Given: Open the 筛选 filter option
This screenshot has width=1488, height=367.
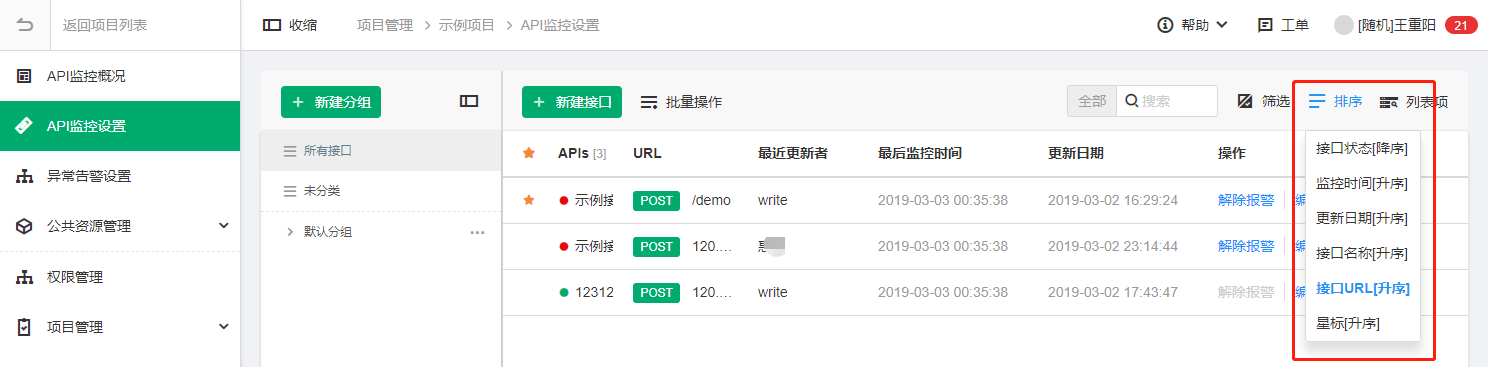Looking at the screenshot, I should (x=1264, y=101).
